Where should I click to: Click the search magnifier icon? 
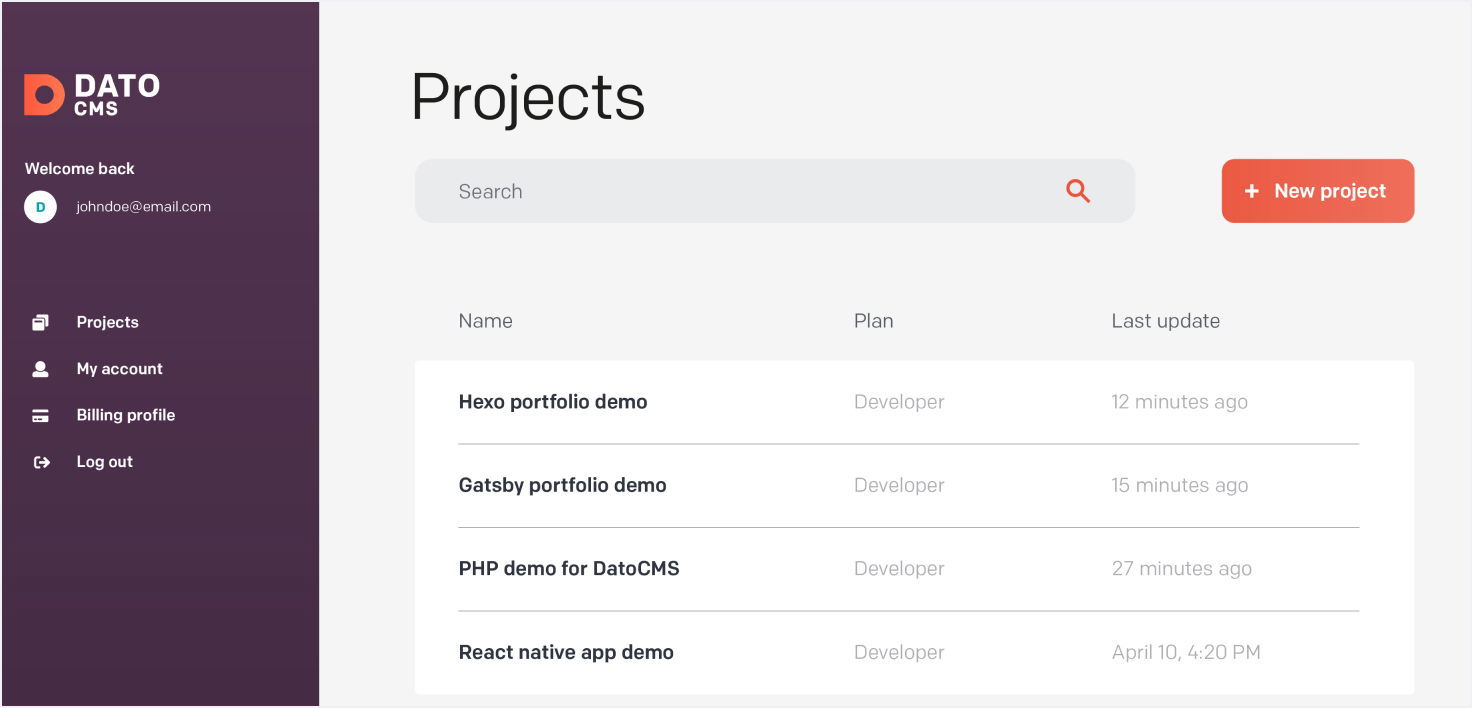point(1077,191)
